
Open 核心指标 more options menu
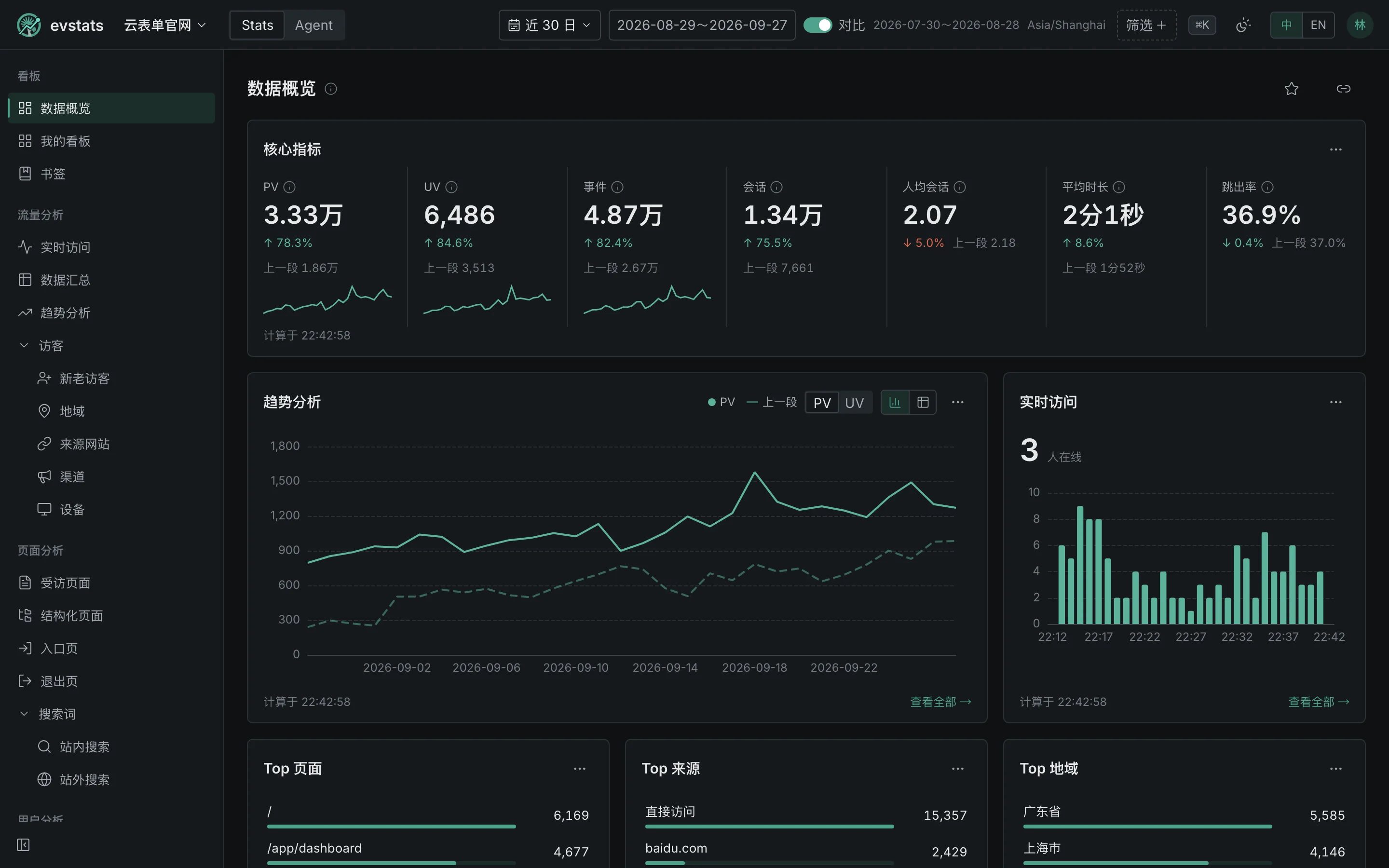pyautogui.click(x=1335, y=149)
